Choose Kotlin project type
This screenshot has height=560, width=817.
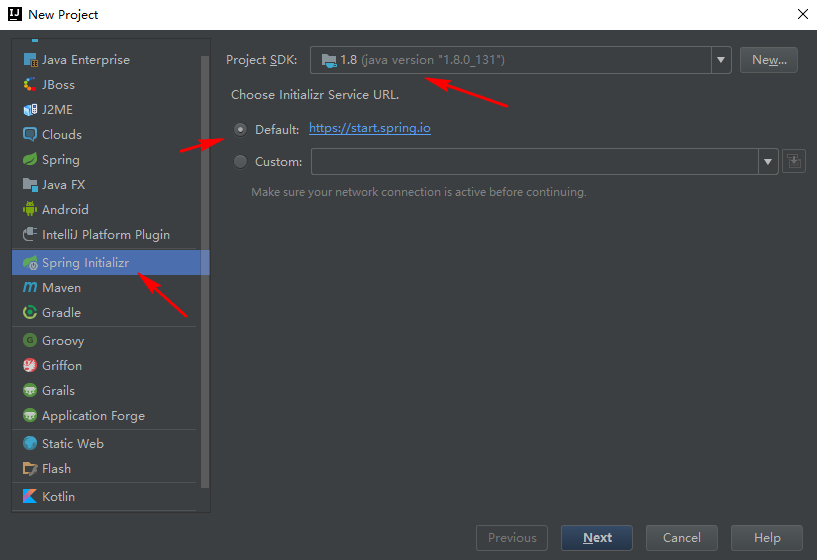106,496
